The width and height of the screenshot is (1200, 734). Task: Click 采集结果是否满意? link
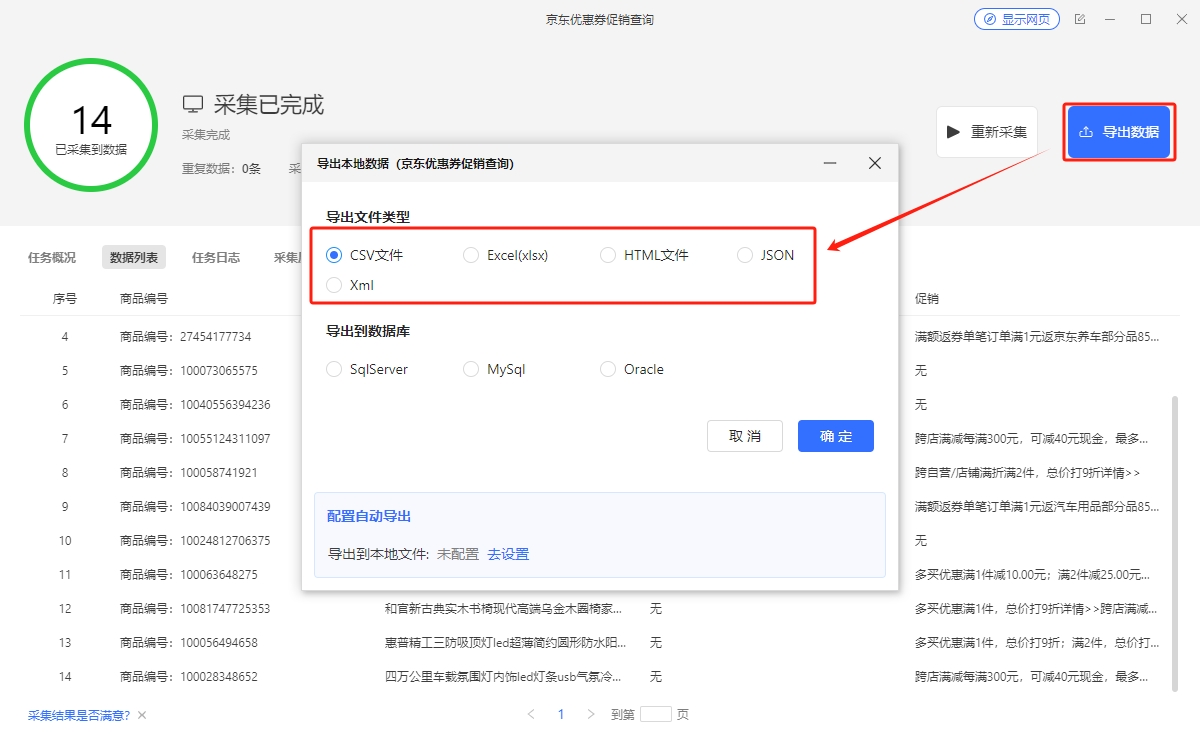pos(78,715)
